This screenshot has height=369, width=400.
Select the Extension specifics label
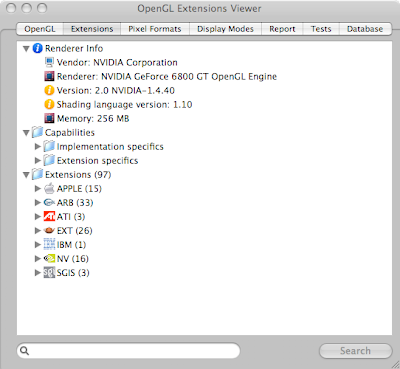[x=97, y=161]
